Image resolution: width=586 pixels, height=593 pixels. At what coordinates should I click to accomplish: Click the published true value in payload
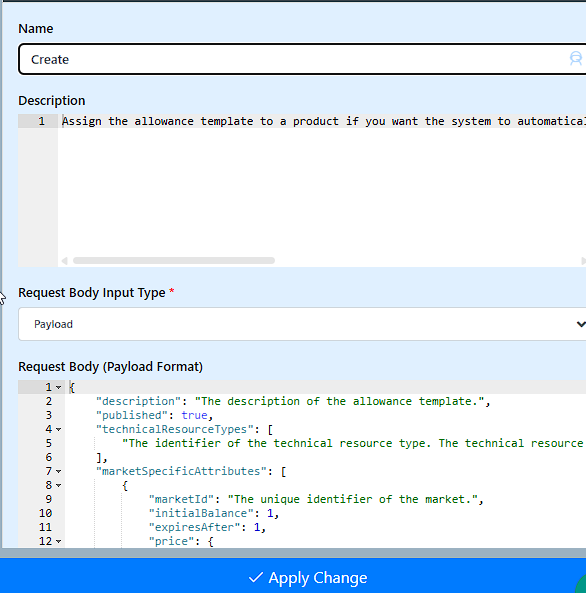194,415
